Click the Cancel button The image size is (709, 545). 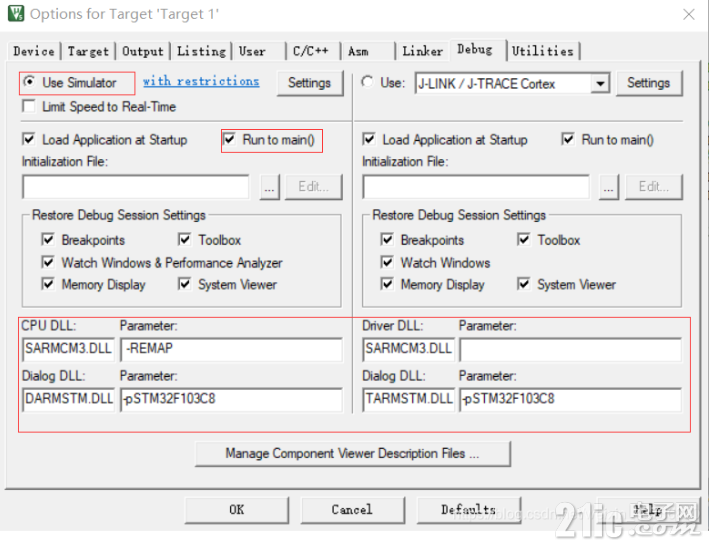(x=352, y=510)
